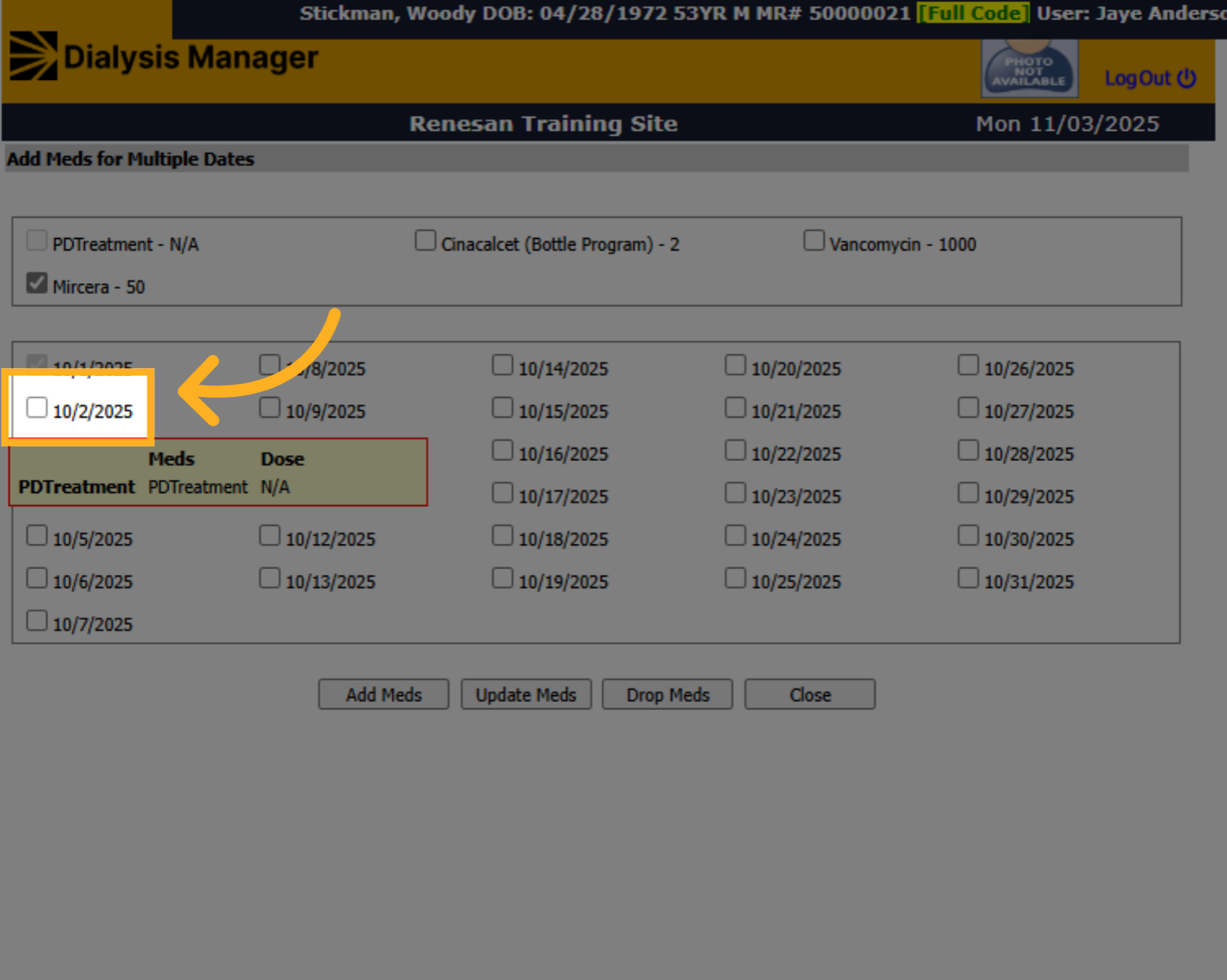Close the Add Meds dialog
The image size is (1227, 980).
click(810, 695)
